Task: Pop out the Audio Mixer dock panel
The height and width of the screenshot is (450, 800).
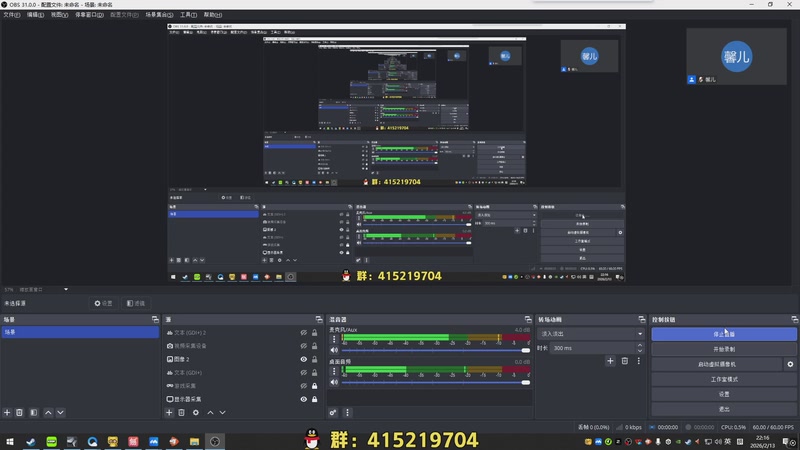Action: click(528, 319)
